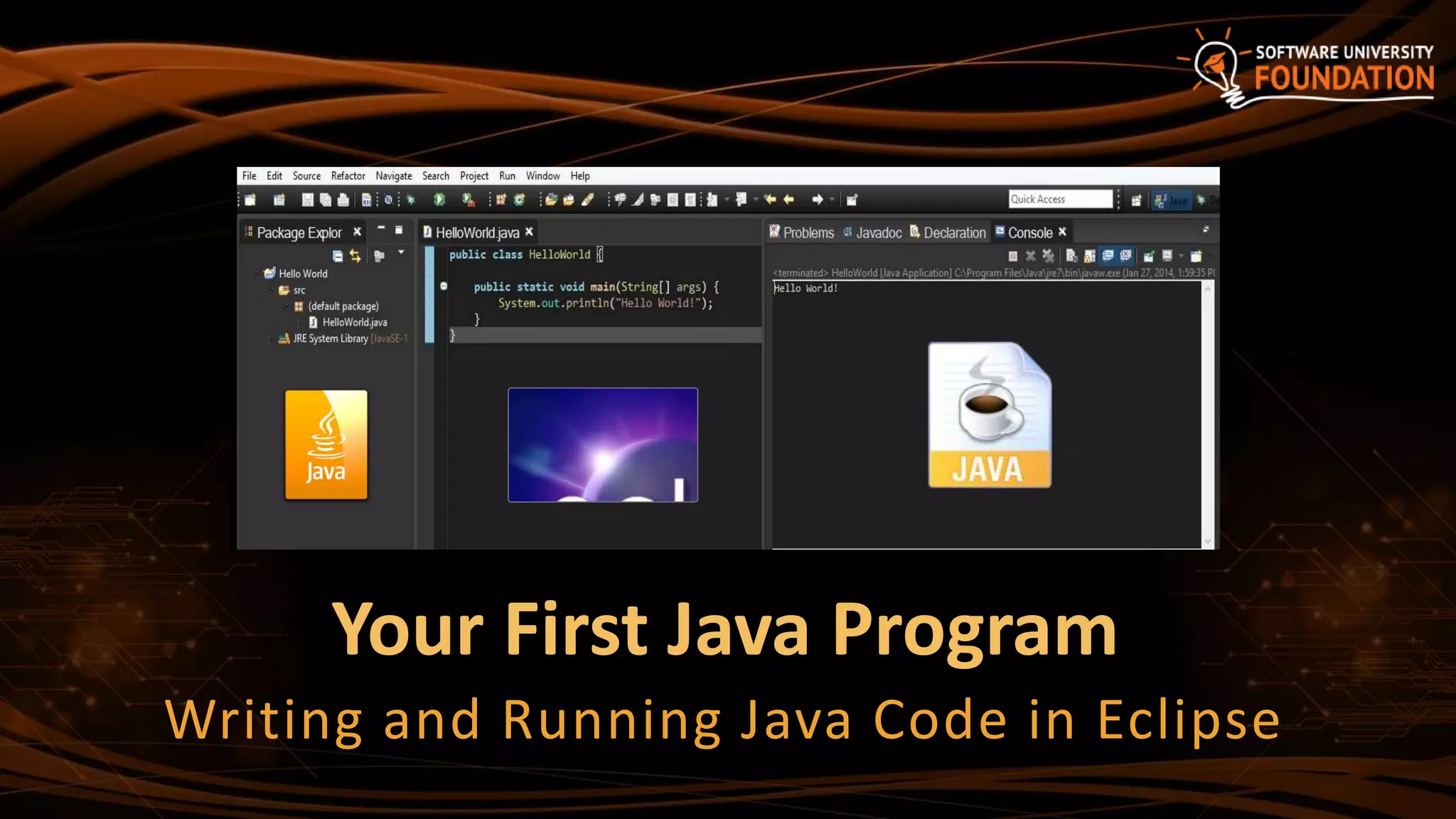This screenshot has width=1456, height=819.
Task: Open Previous Annotation dropdown arrow
Action: click(756, 200)
